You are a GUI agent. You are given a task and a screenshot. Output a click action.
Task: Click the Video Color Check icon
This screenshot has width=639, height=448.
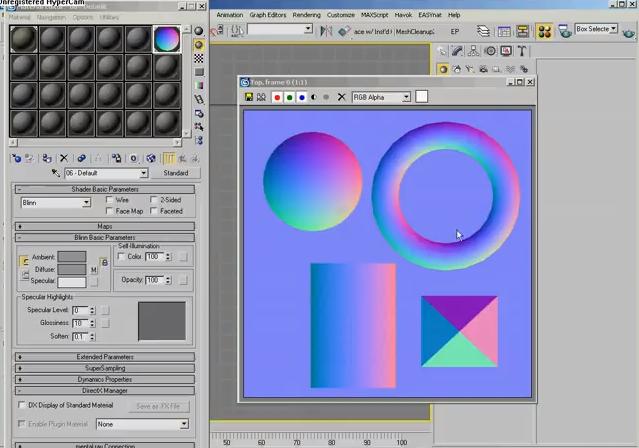click(x=198, y=86)
